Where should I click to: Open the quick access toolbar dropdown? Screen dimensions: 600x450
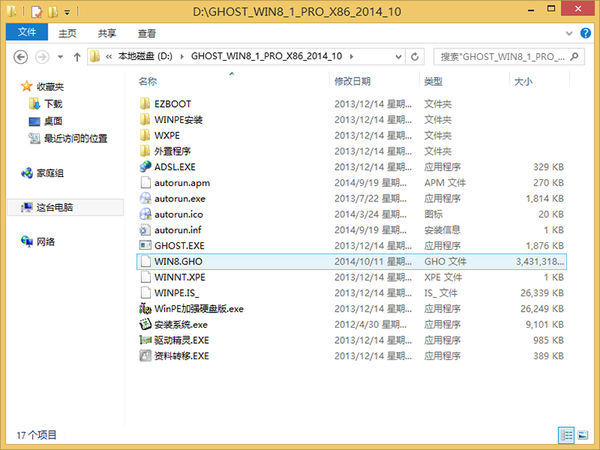tap(68, 11)
